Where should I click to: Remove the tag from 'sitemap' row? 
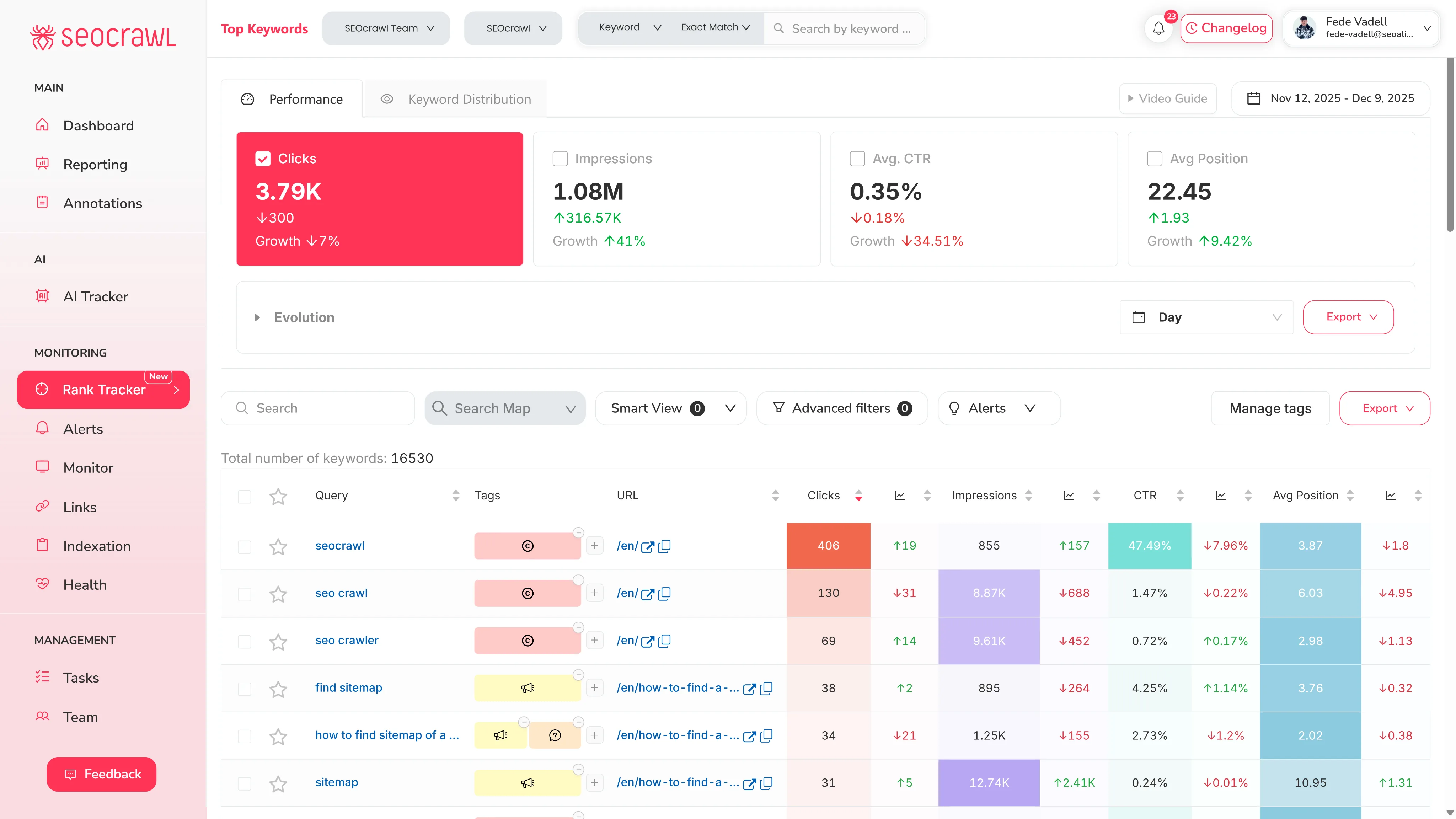coord(578,769)
